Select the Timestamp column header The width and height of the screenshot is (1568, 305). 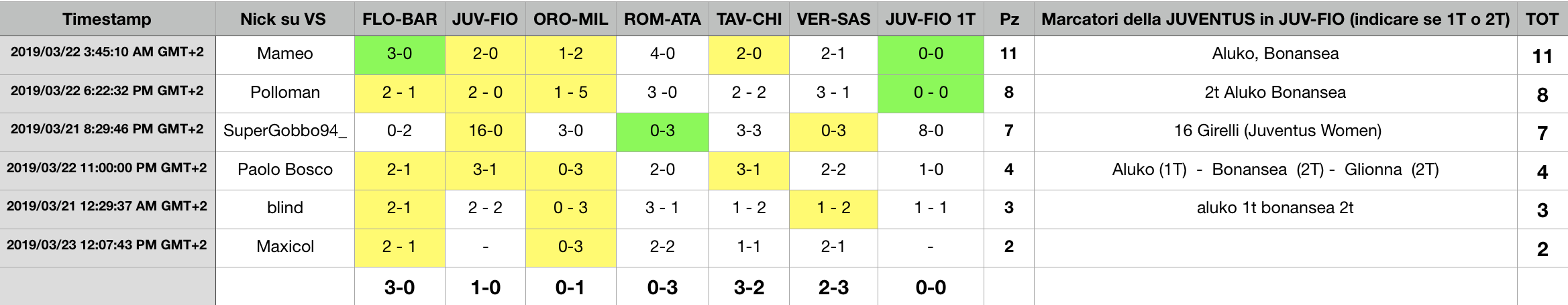[x=107, y=19]
